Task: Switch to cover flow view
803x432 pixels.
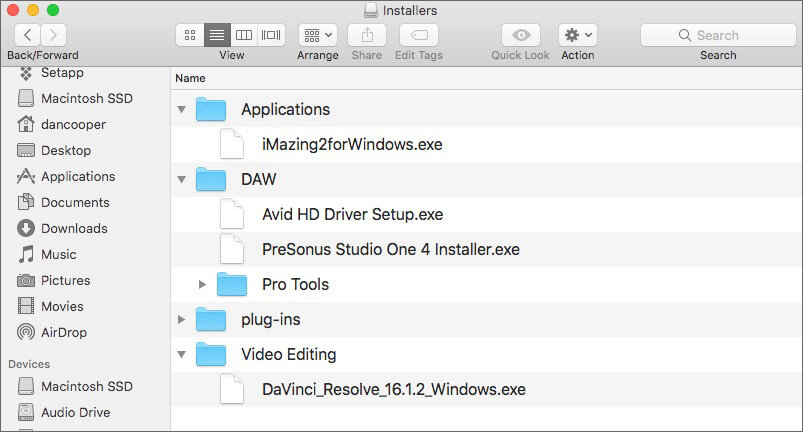Action: (271, 35)
